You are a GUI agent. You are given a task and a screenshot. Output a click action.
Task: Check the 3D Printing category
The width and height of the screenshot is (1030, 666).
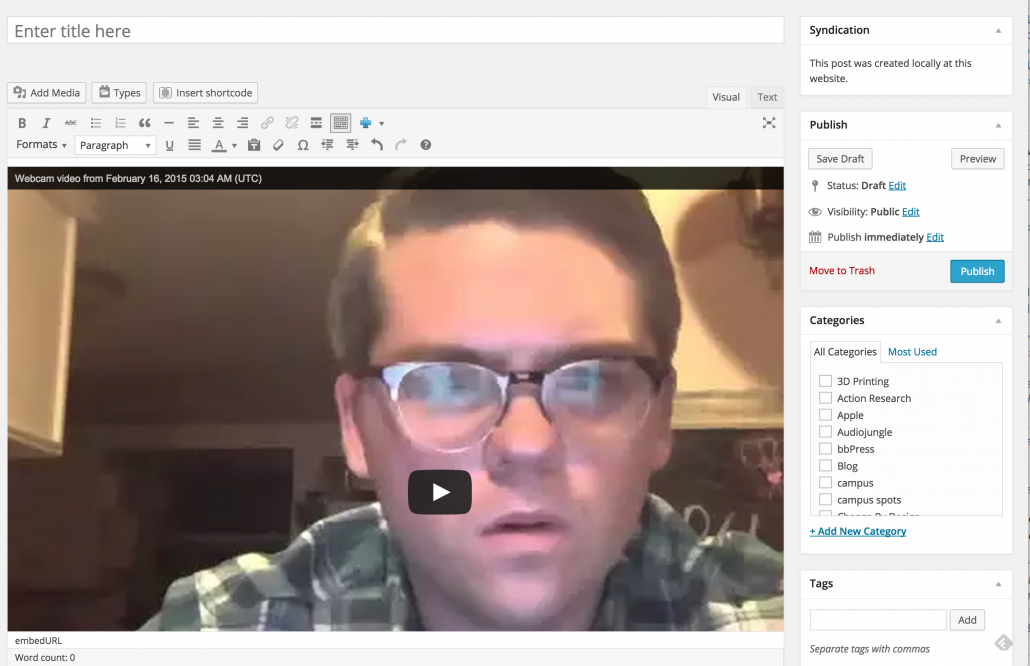coord(825,381)
